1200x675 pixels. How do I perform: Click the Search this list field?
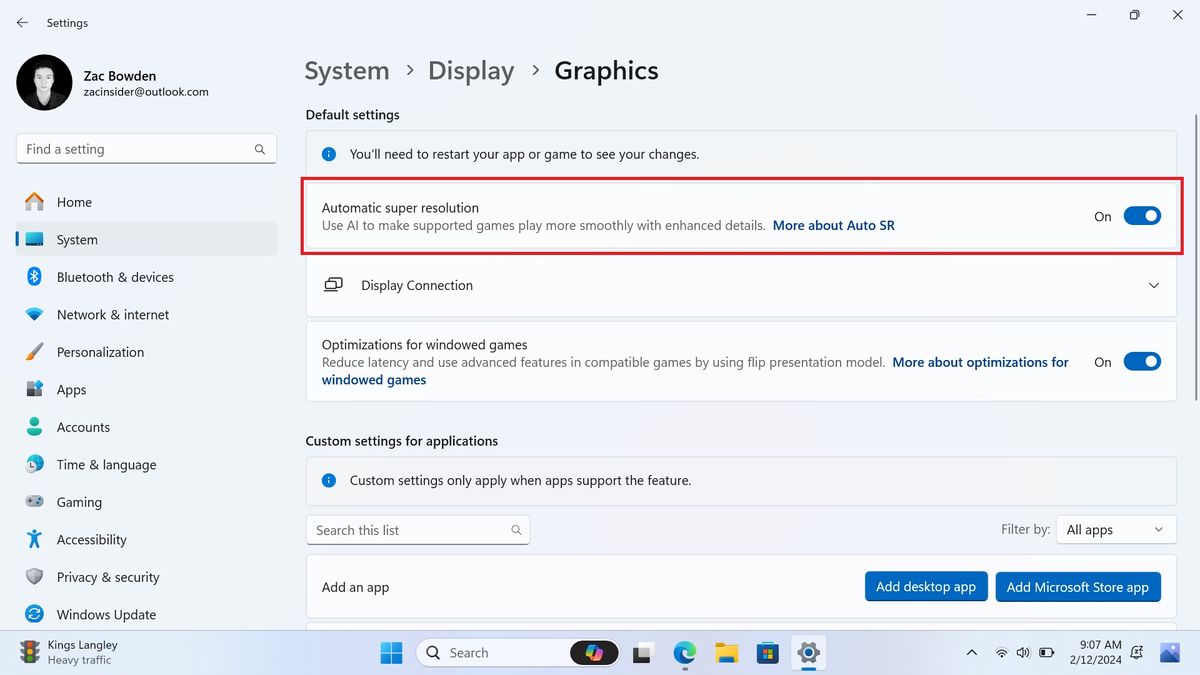pyautogui.click(x=417, y=529)
